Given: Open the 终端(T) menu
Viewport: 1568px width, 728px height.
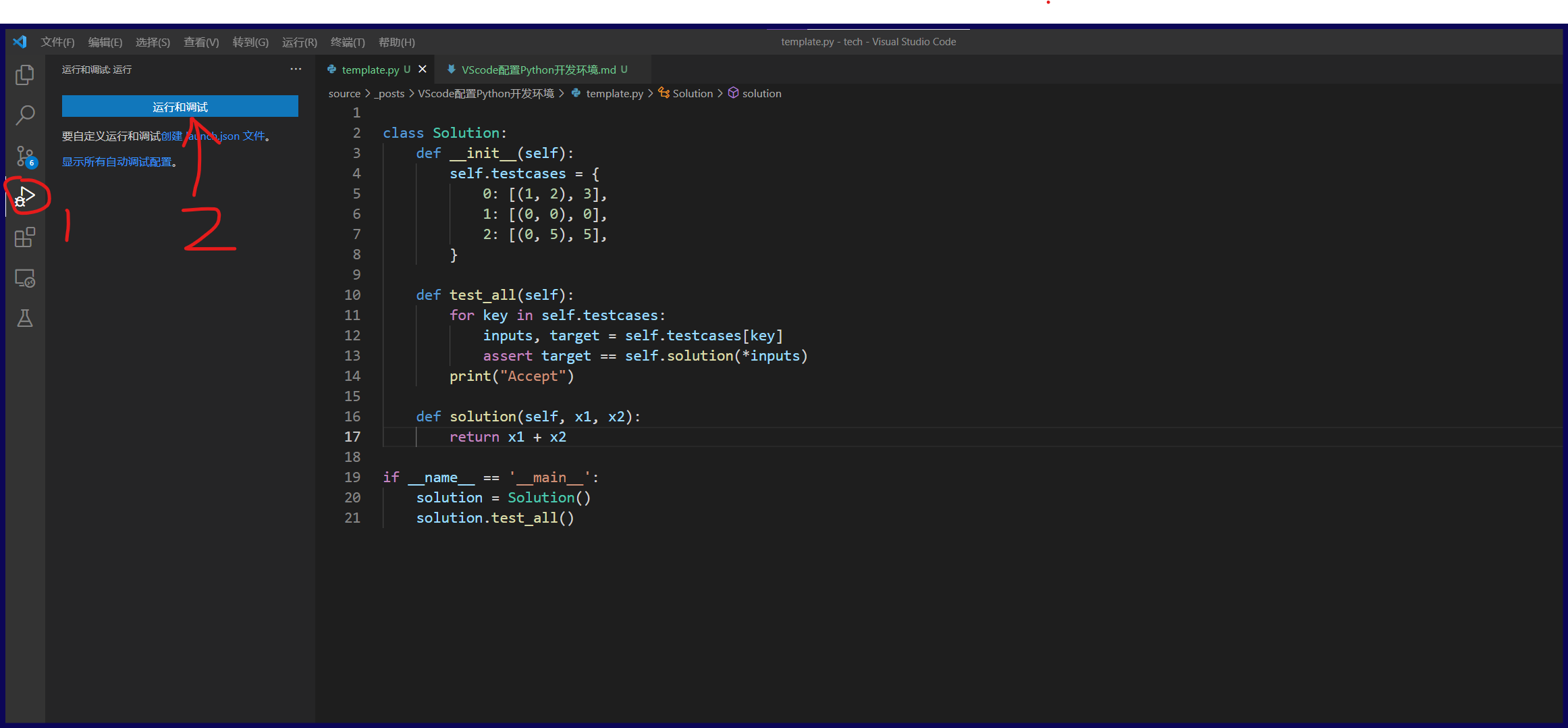Looking at the screenshot, I should 348,42.
